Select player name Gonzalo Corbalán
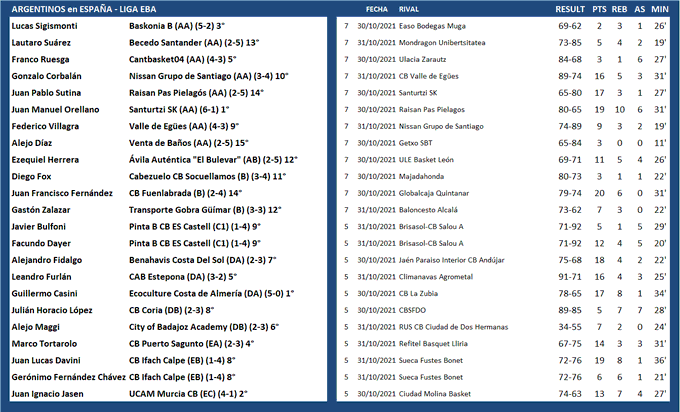The height and width of the screenshot is (412, 680). point(46,76)
